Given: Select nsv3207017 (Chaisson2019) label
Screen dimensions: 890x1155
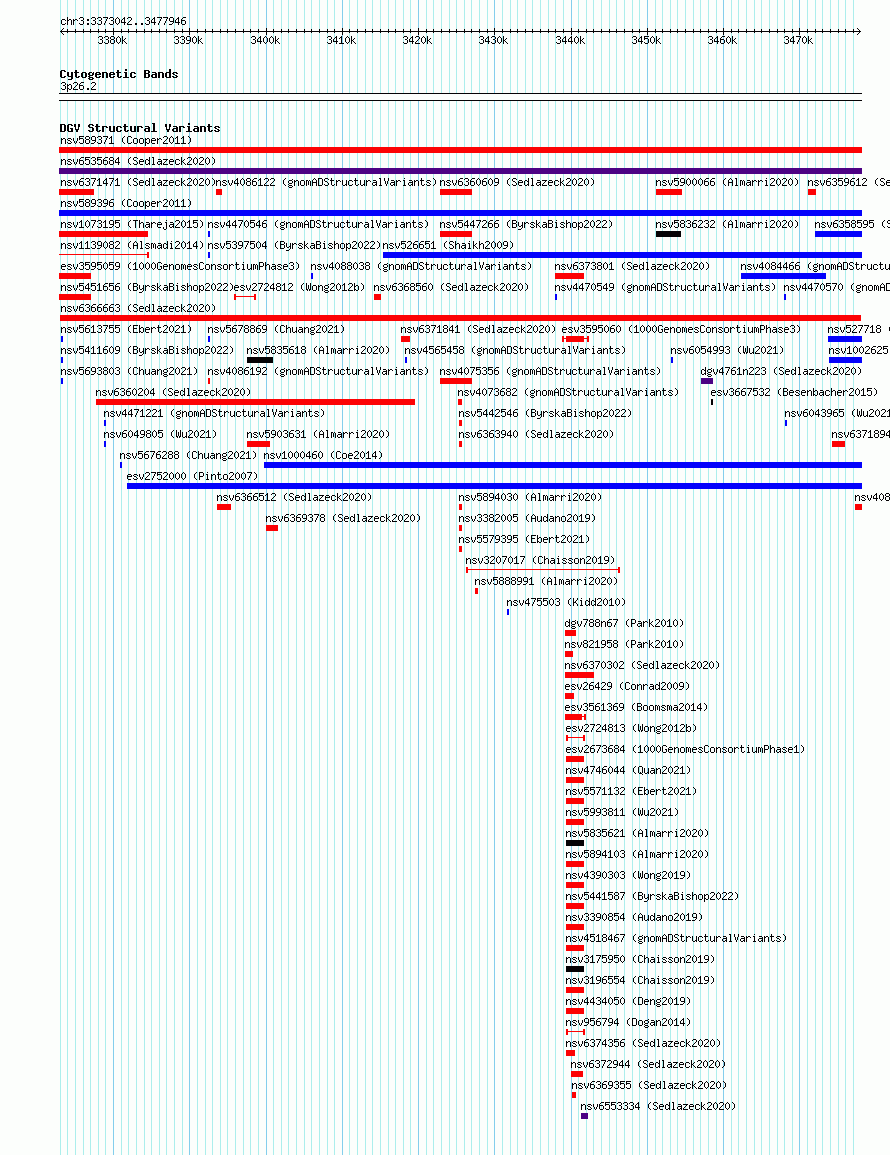Looking at the screenshot, I should 540,560.
